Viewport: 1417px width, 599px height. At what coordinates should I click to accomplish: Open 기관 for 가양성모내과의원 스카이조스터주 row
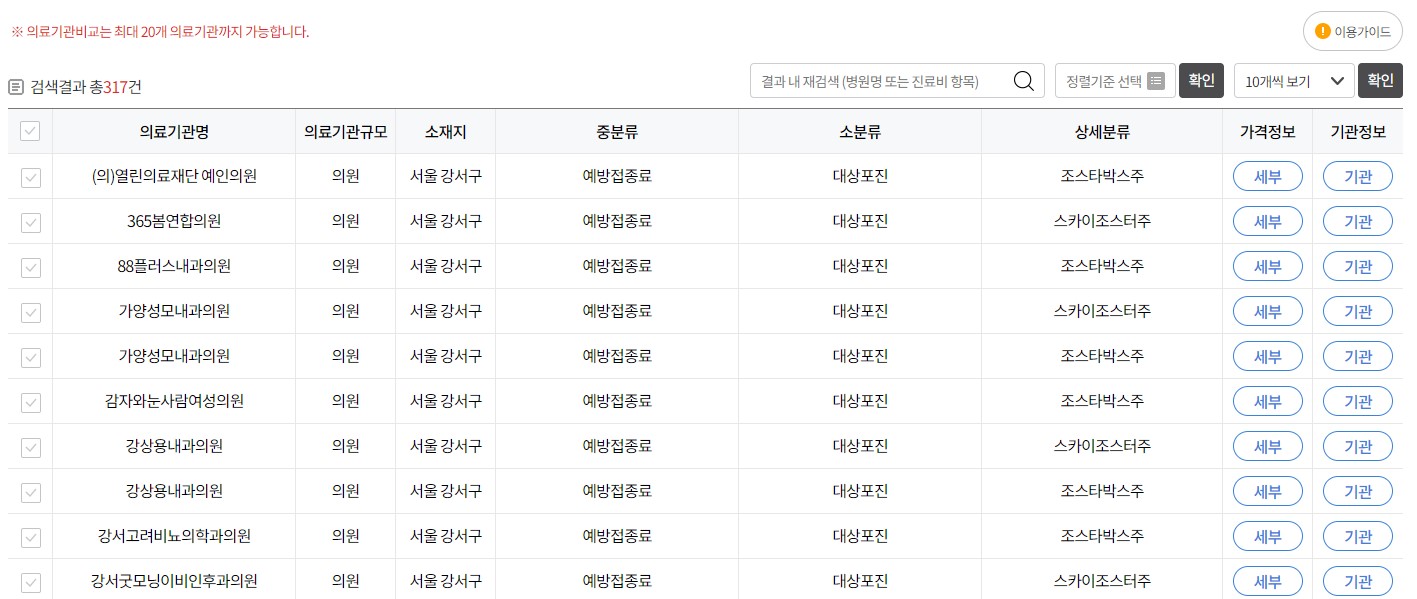click(x=1357, y=312)
